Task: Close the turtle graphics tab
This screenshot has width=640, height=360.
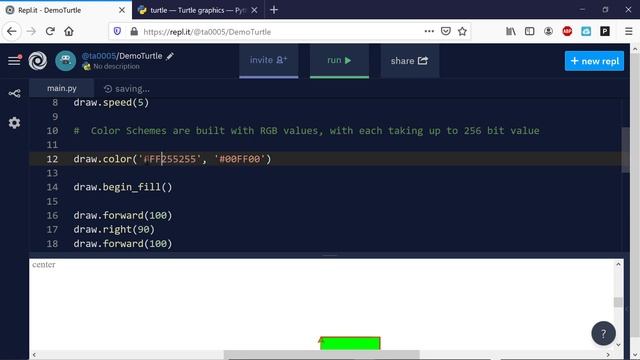Action: pos(254,10)
